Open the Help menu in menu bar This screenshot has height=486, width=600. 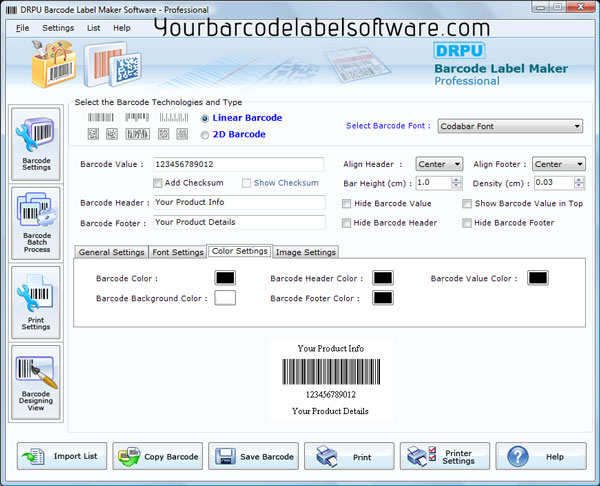122,28
